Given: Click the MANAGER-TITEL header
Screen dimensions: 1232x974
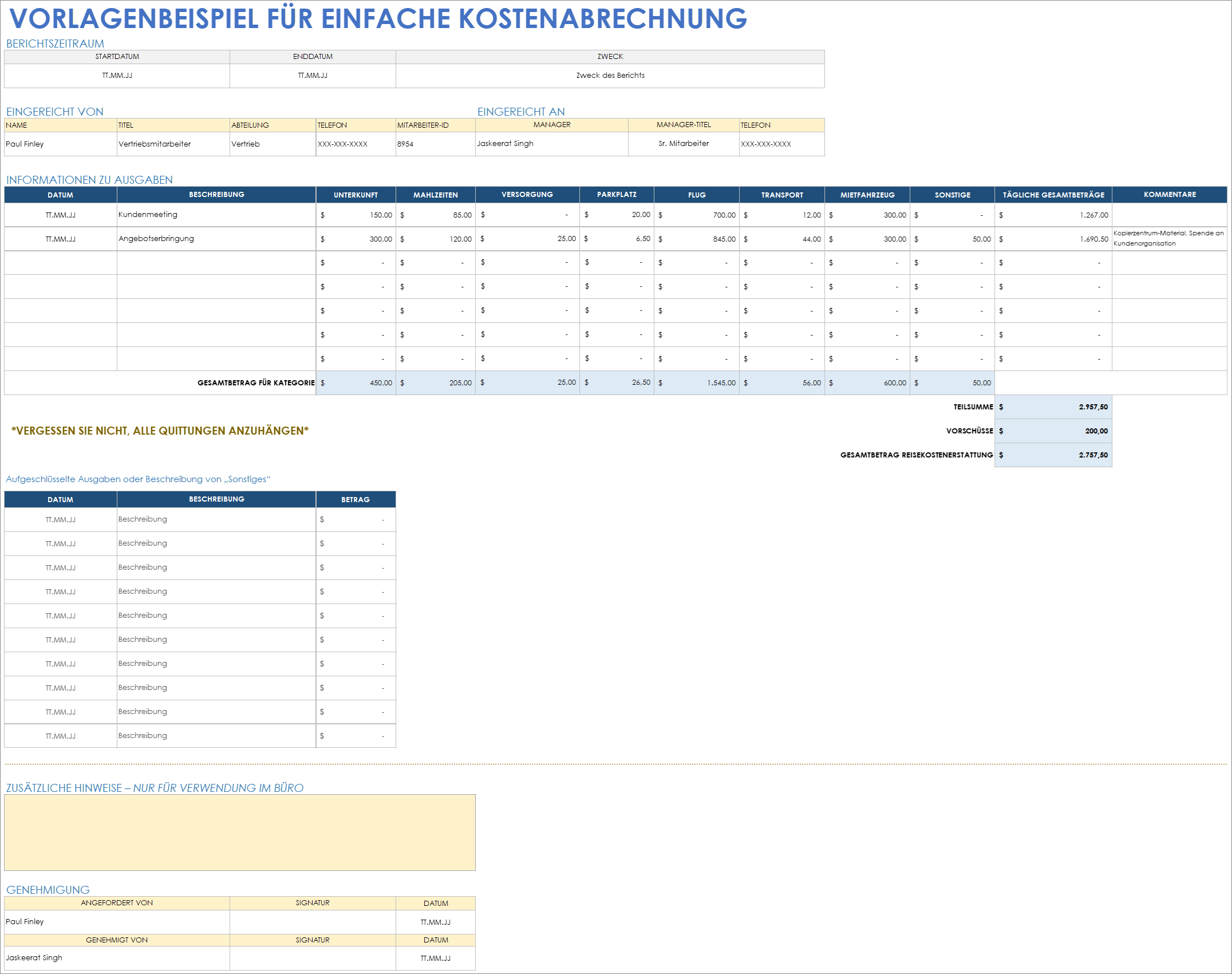Looking at the screenshot, I should pyautogui.click(x=684, y=125).
